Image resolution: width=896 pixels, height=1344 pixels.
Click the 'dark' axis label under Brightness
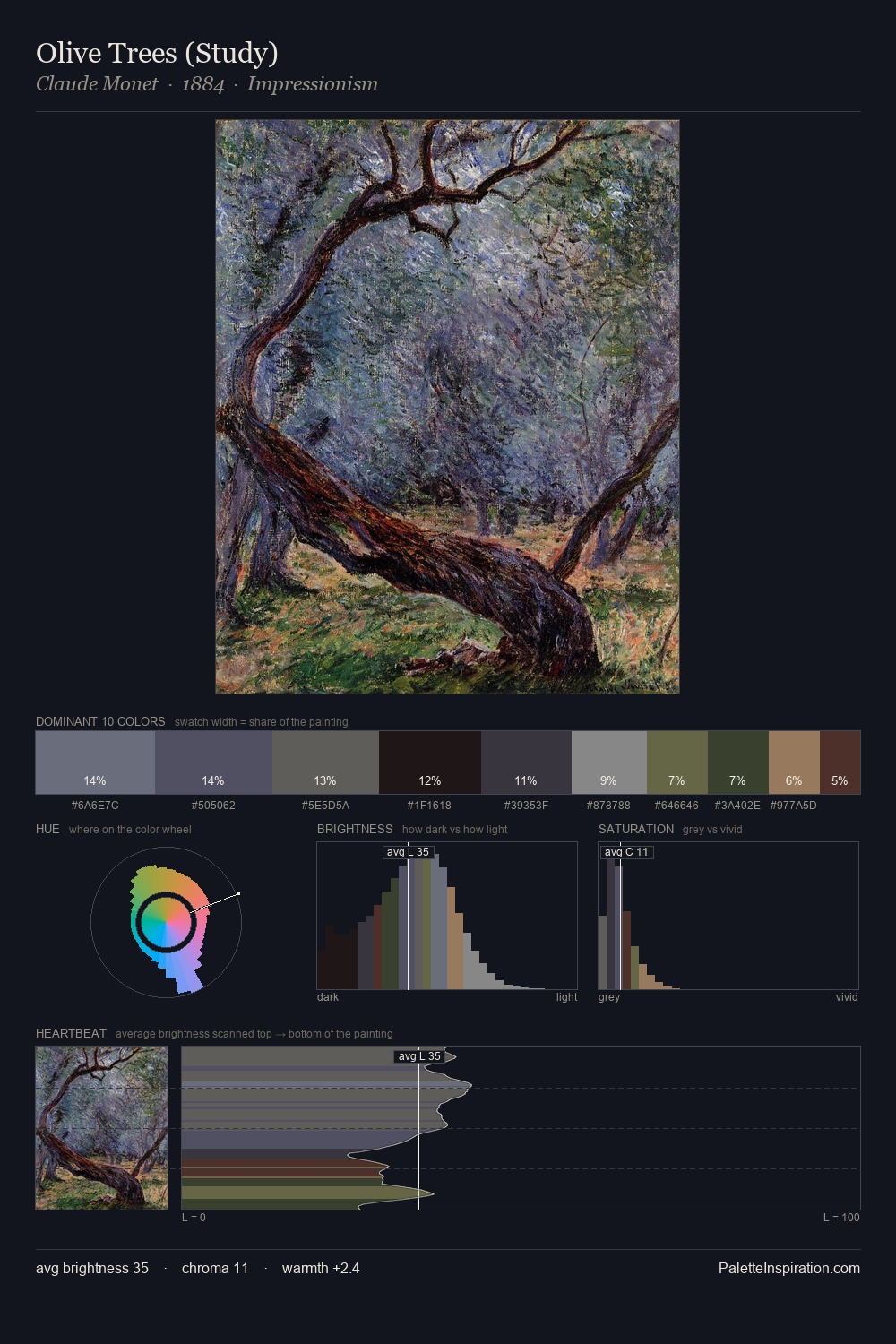click(328, 997)
